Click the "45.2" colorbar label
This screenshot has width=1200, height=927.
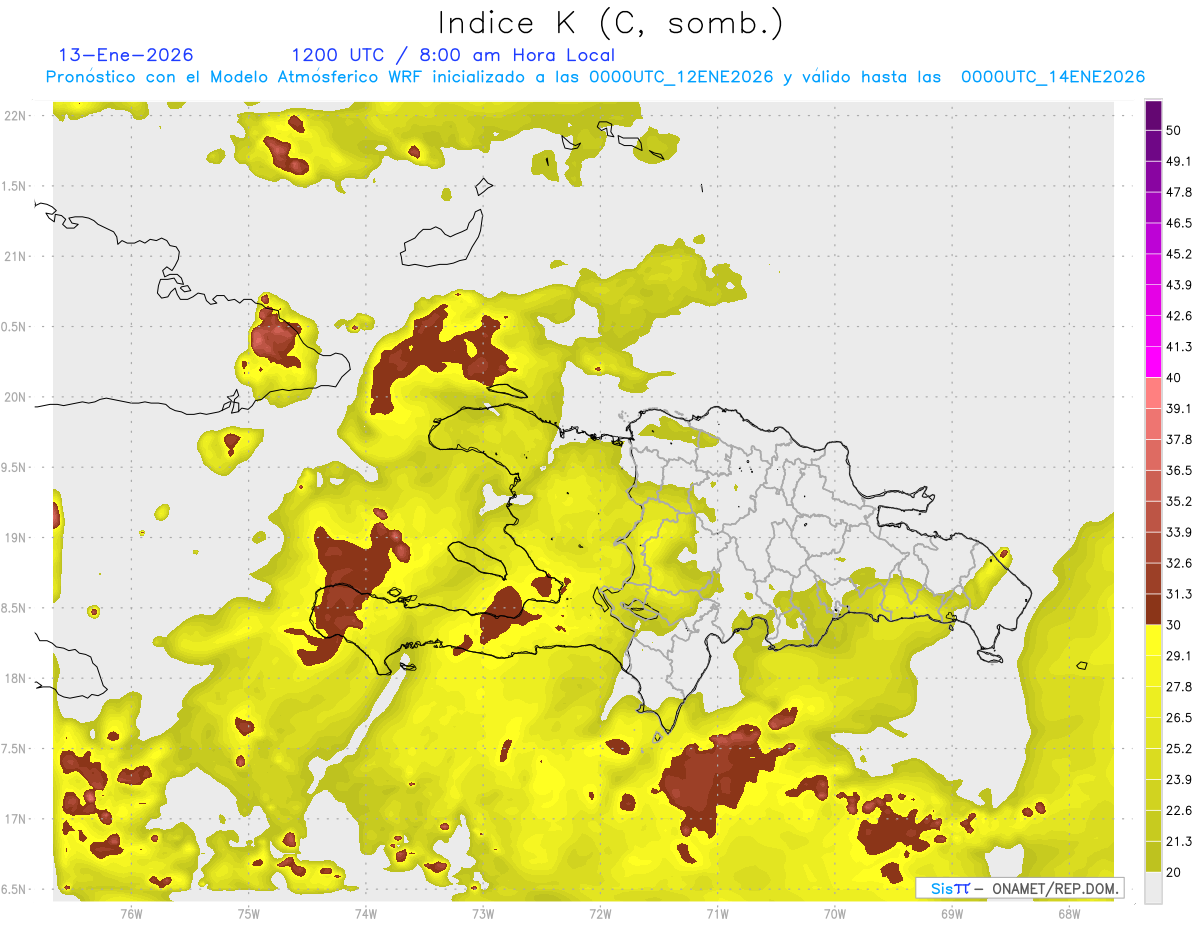click(x=1179, y=254)
